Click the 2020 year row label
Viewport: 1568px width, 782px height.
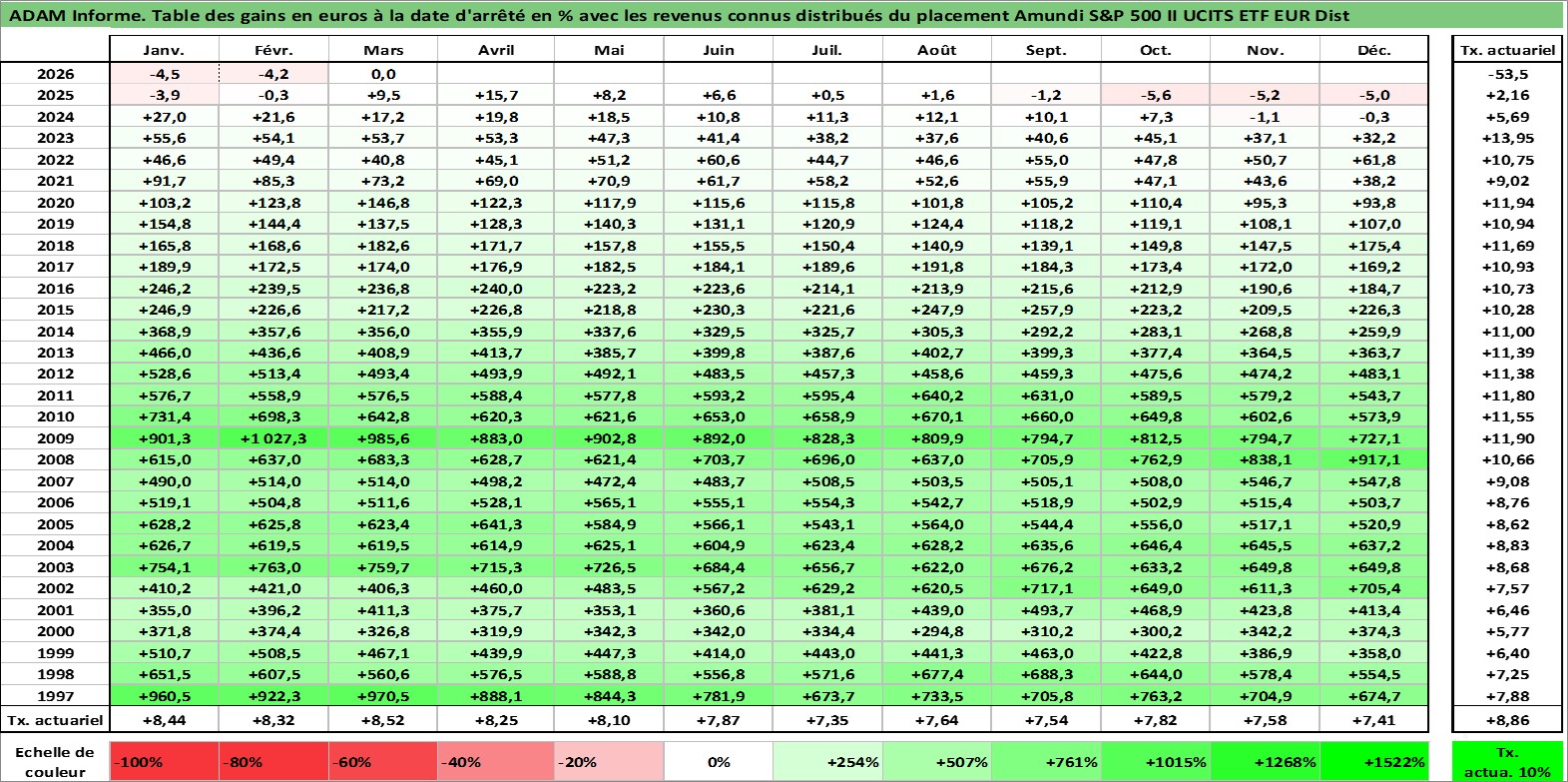coord(55,203)
